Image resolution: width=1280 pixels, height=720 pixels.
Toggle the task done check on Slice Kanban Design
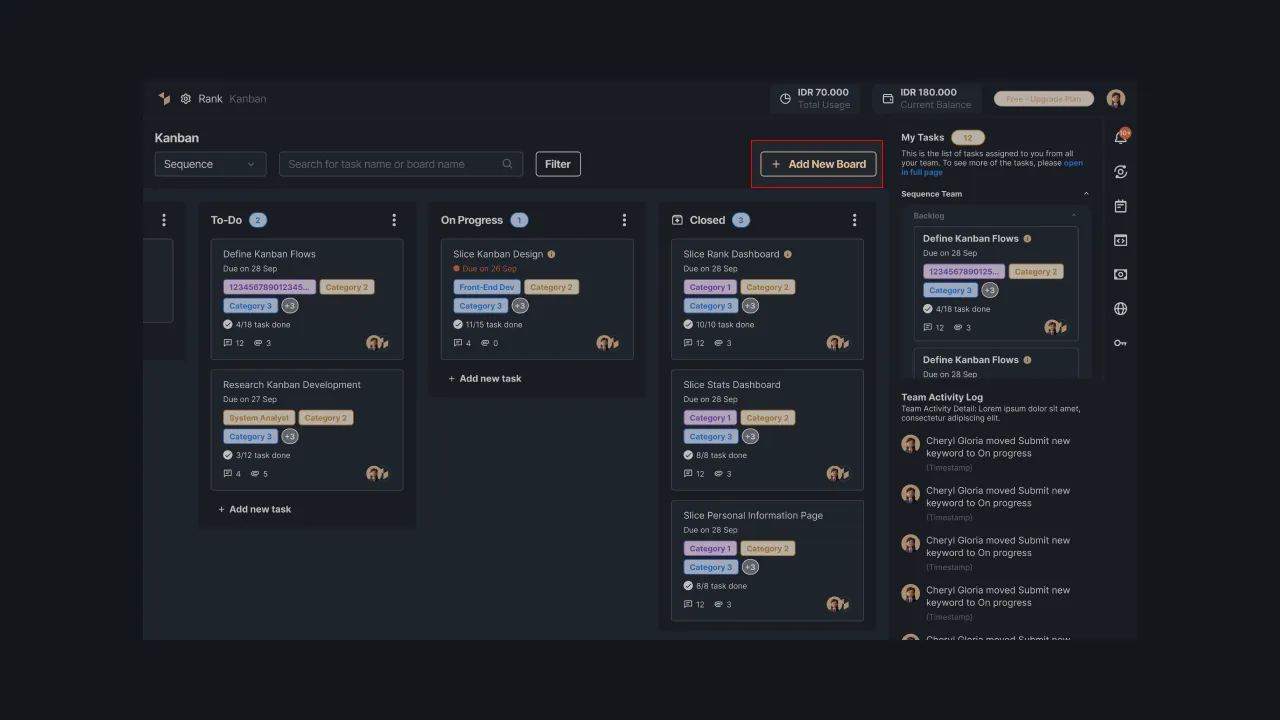(457, 324)
